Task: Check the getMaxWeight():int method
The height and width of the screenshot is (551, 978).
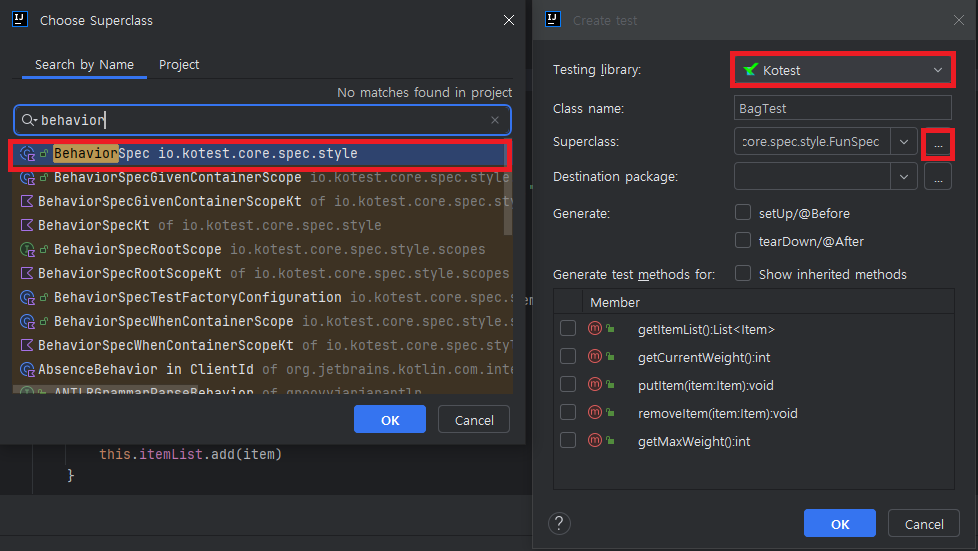Action: click(x=568, y=441)
